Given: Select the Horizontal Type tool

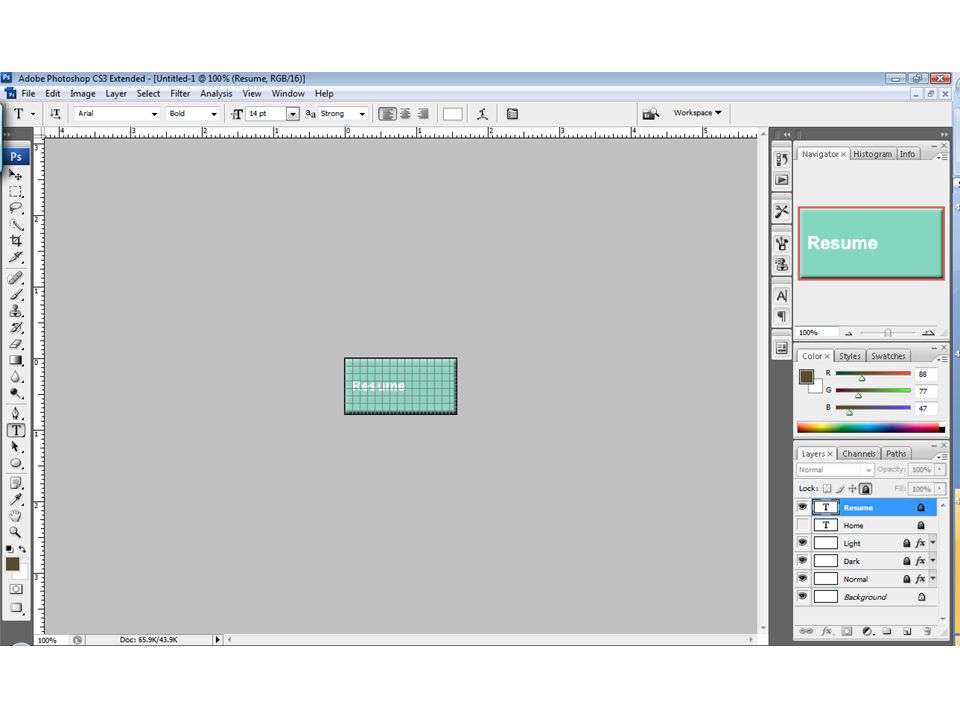Looking at the screenshot, I should 16,430.
